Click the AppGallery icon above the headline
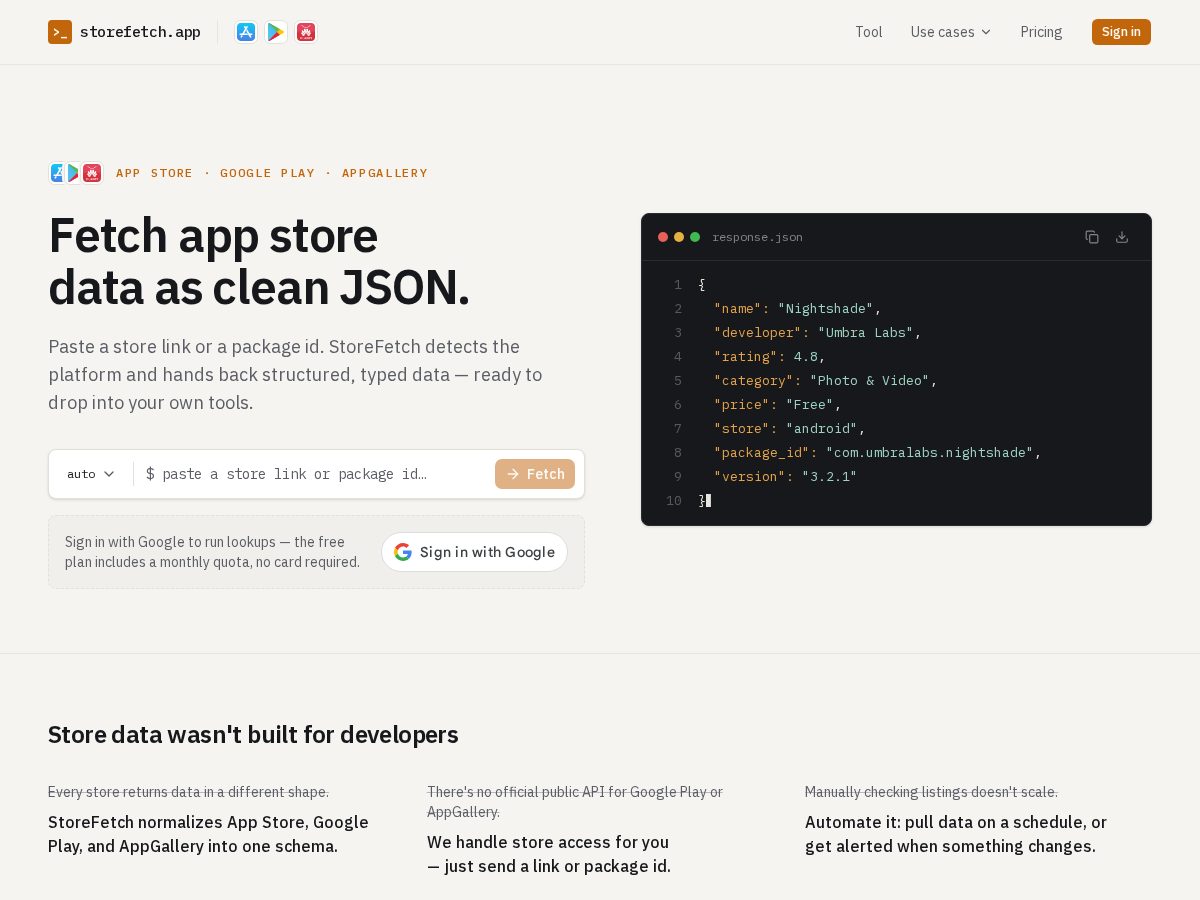The image size is (1200, 900). [x=92, y=173]
